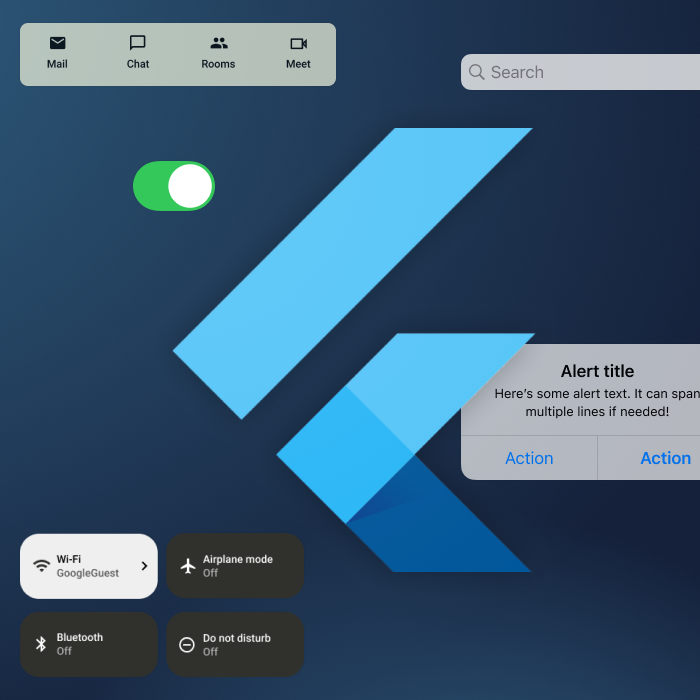Click the Off status under Do not disturb
Viewport: 700px width, 700px height.
pos(210,652)
